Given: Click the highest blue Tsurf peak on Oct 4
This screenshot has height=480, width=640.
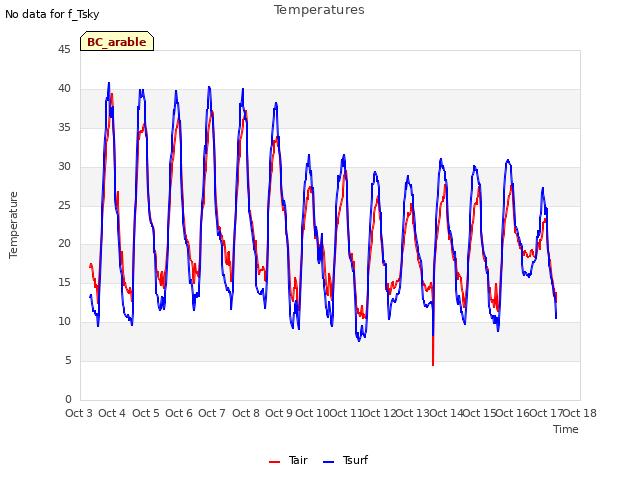Looking at the screenshot, I should click(x=109, y=83).
